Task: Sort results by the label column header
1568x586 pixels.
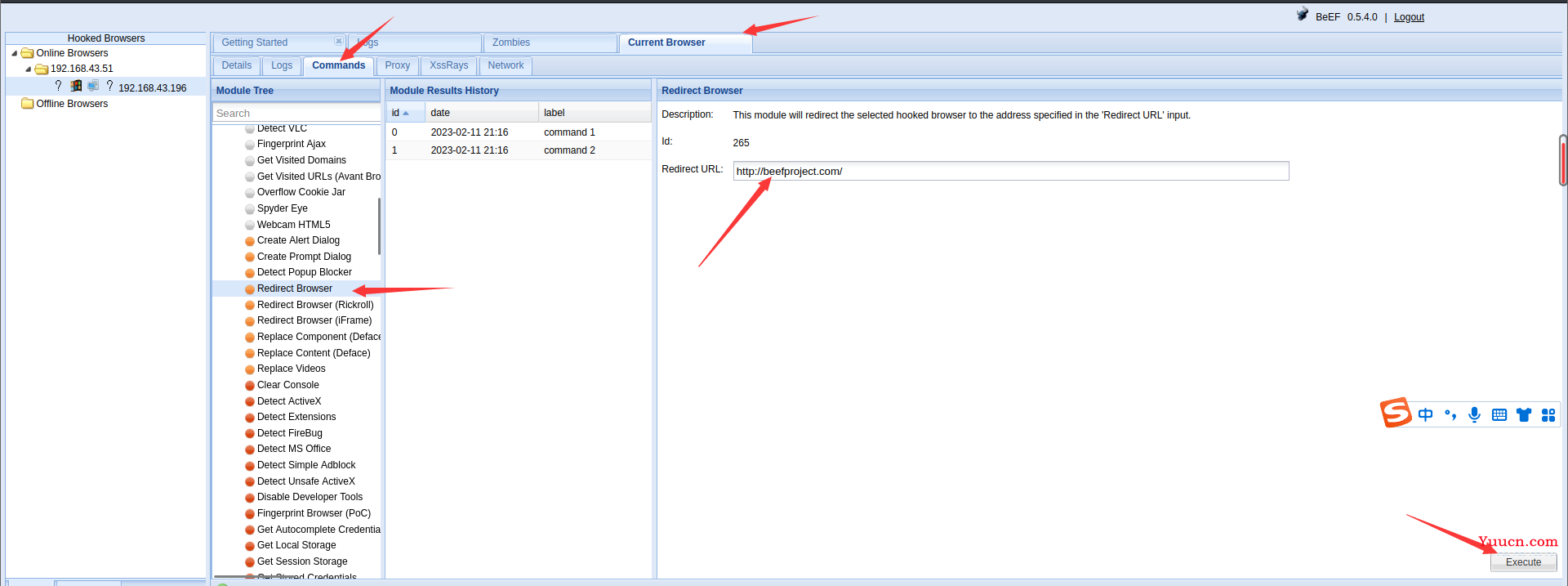Action: 595,113
